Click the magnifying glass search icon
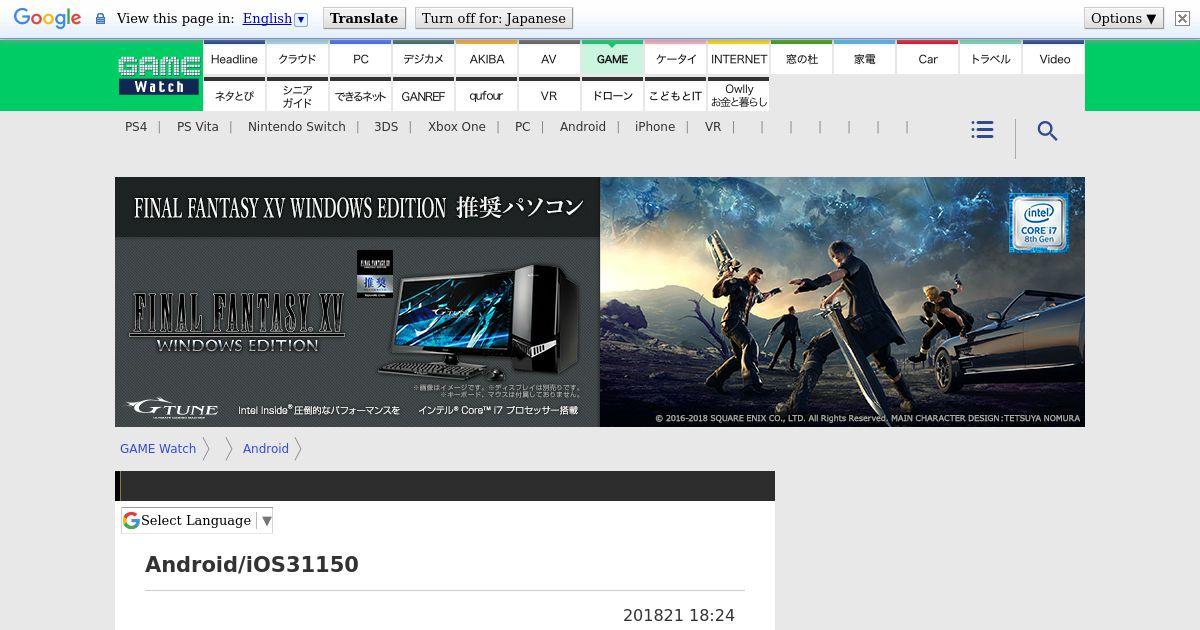1200x630 pixels. pyautogui.click(x=1047, y=131)
